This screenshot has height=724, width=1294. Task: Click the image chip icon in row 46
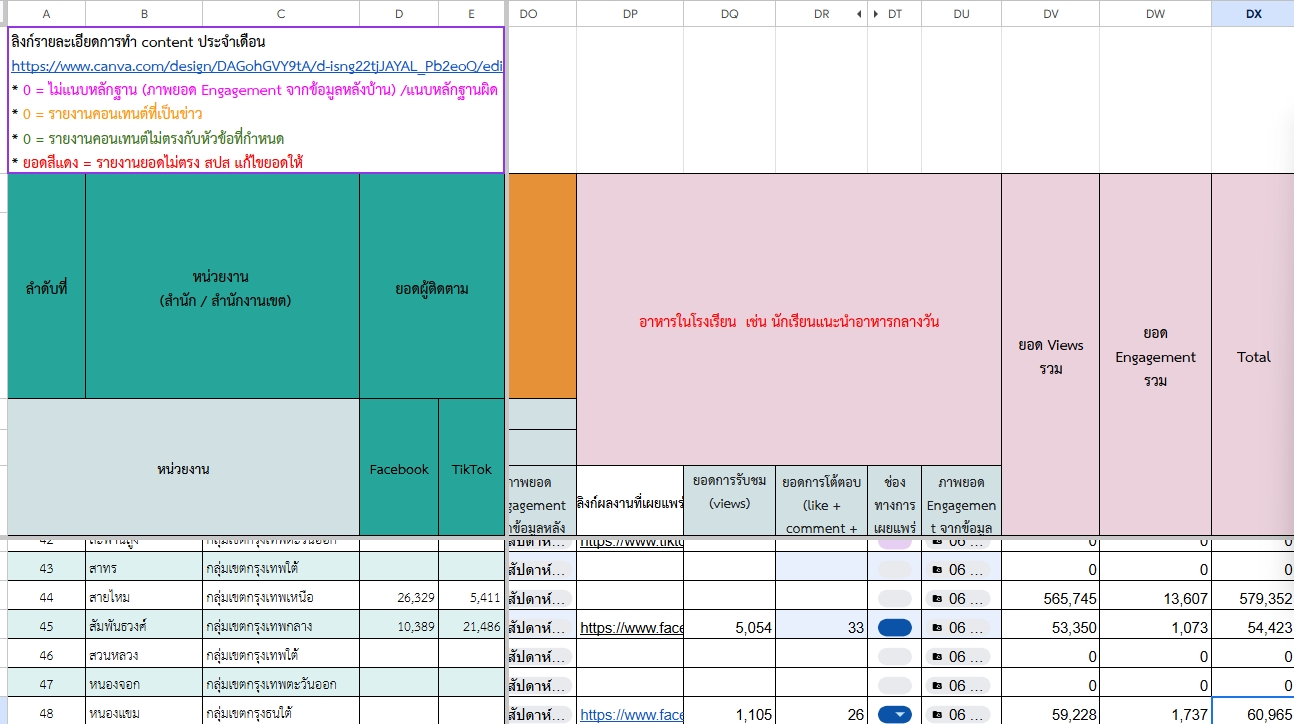937,657
